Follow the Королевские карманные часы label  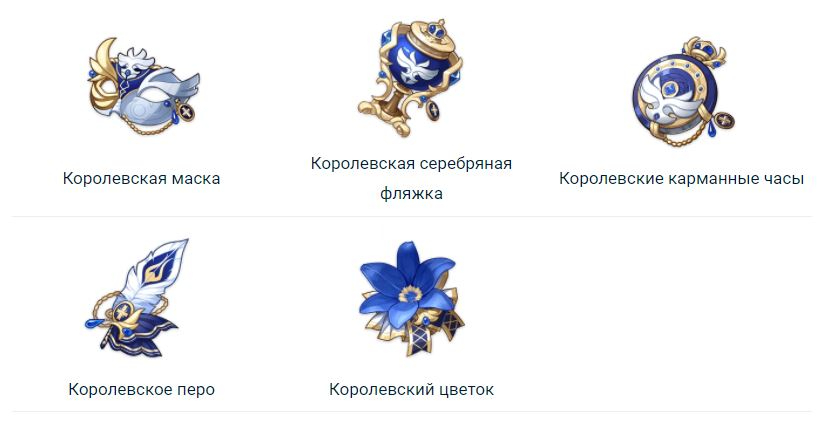click(681, 178)
